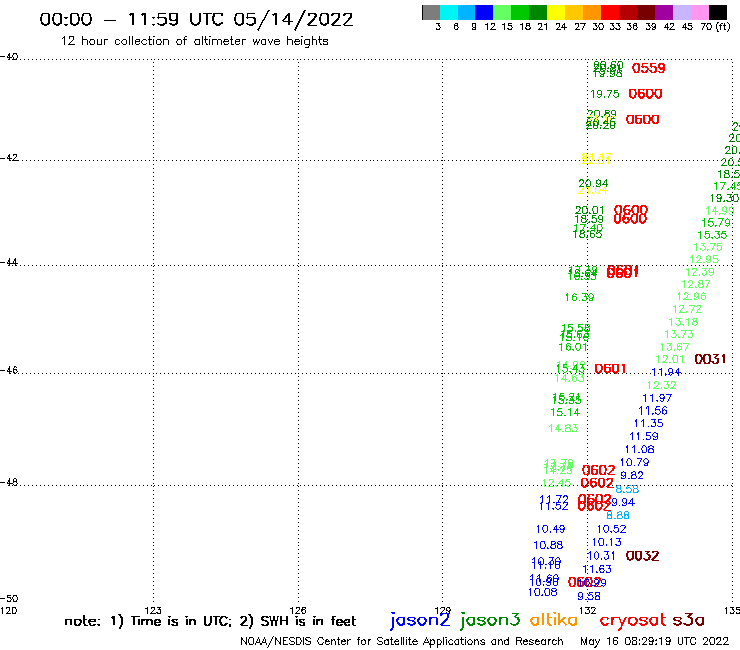Click the cyan swatch in the color scale
Screen dimensions: 740x650
click(x=449, y=12)
